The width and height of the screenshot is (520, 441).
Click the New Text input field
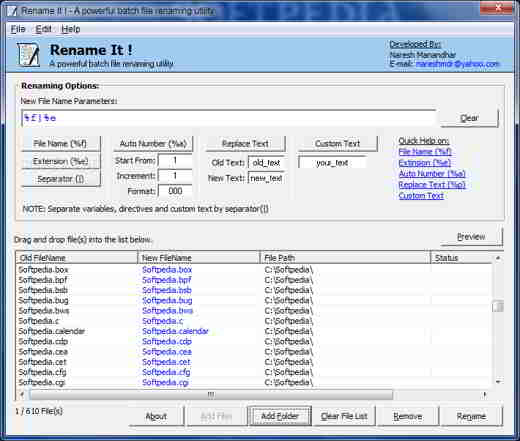pos(266,178)
